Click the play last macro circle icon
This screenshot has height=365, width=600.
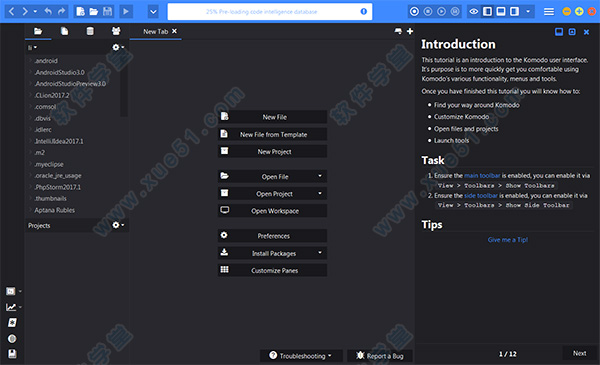(441, 11)
